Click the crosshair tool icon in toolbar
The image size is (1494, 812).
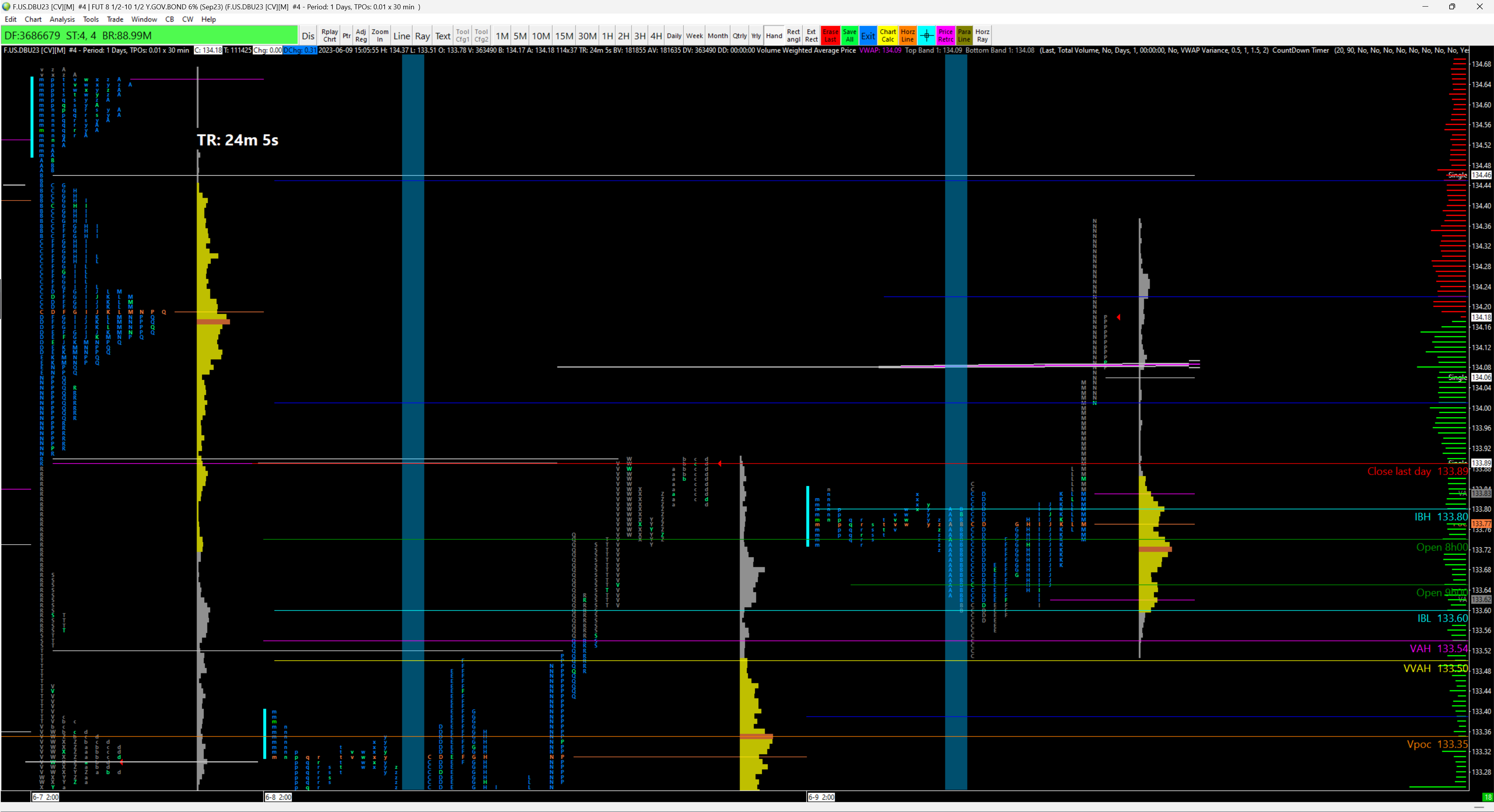click(x=926, y=35)
